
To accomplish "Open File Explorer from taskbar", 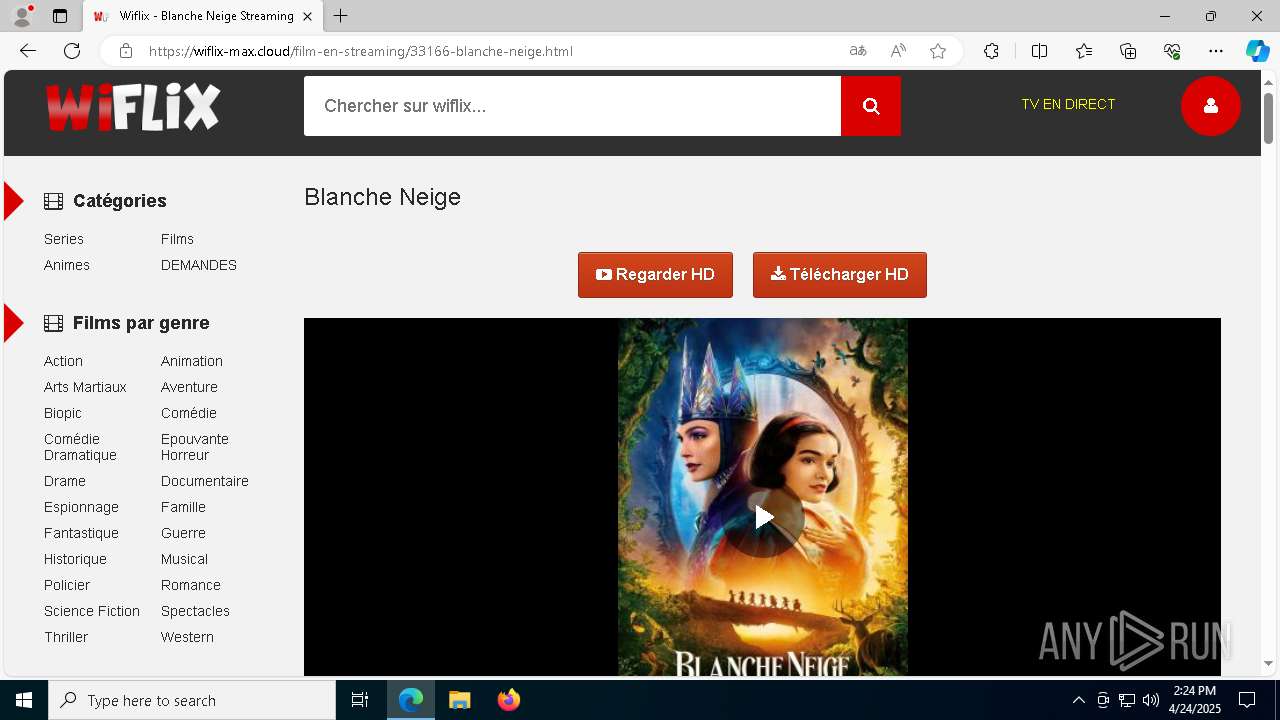I will [459, 700].
